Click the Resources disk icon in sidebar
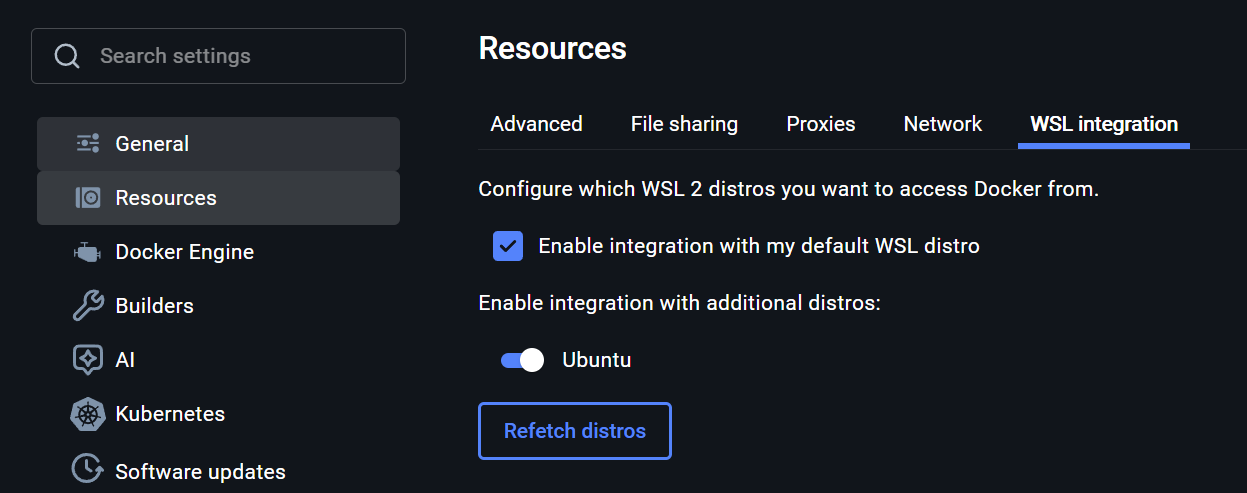Viewport: 1247px width, 493px height. [88, 198]
